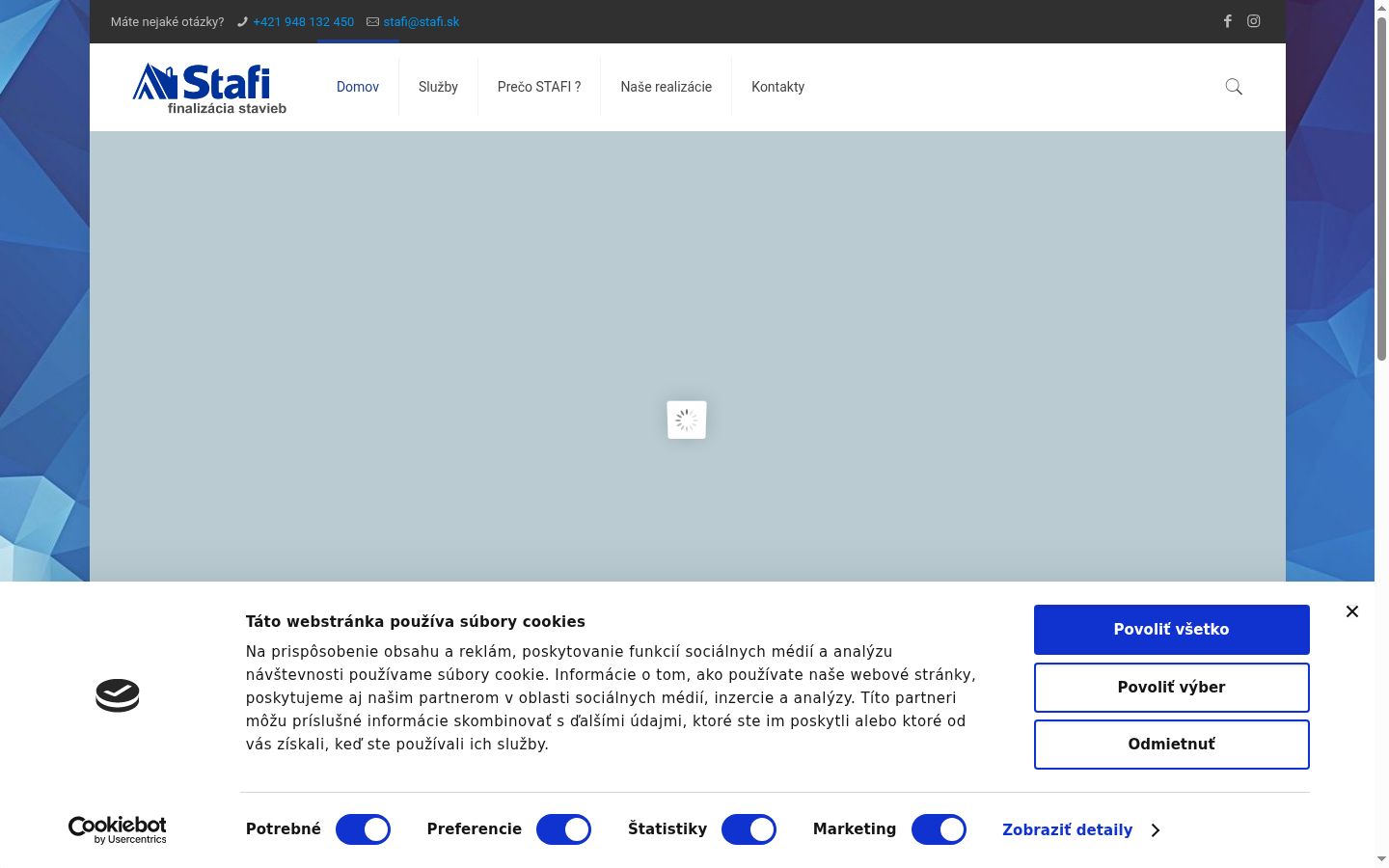Open the Naše realizácie menu item
This screenshot has height=868, width=1389.
pyautogui.click(x=667, y=87)
